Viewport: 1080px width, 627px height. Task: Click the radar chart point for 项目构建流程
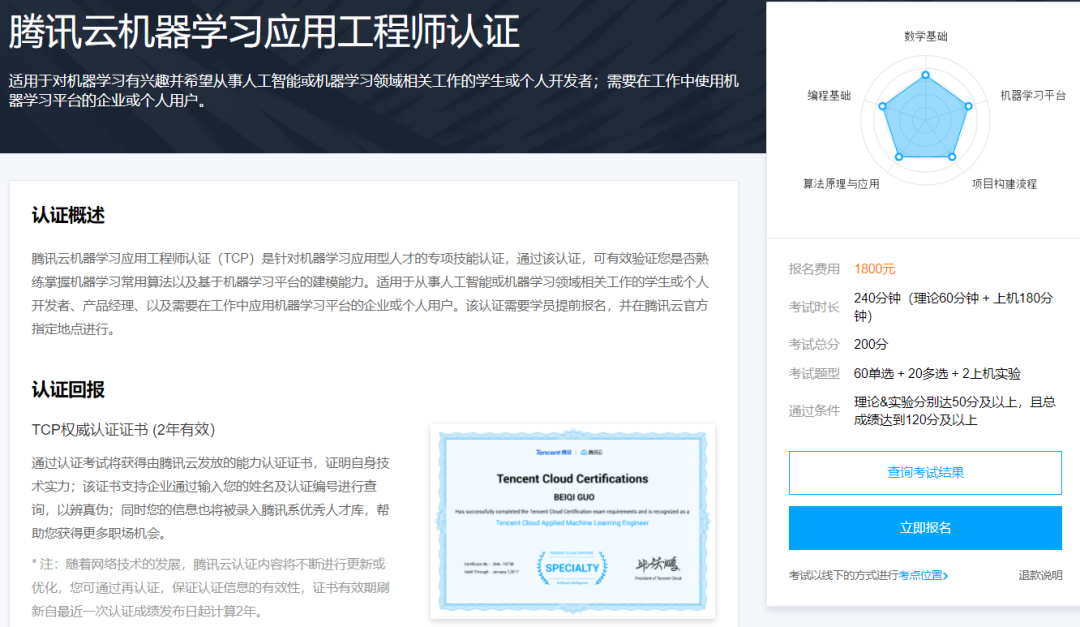[x=952, y=157]
